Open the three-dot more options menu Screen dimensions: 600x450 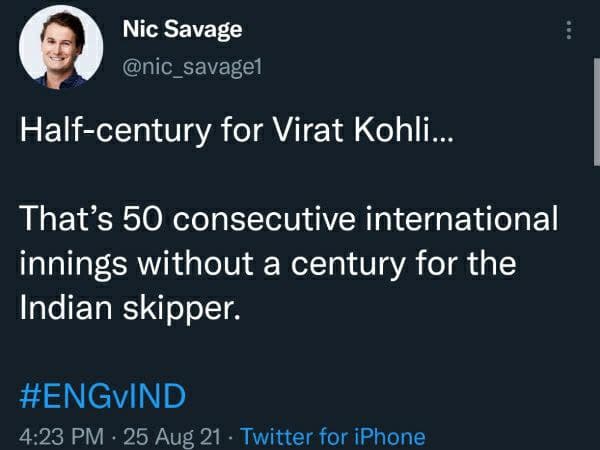569,31
